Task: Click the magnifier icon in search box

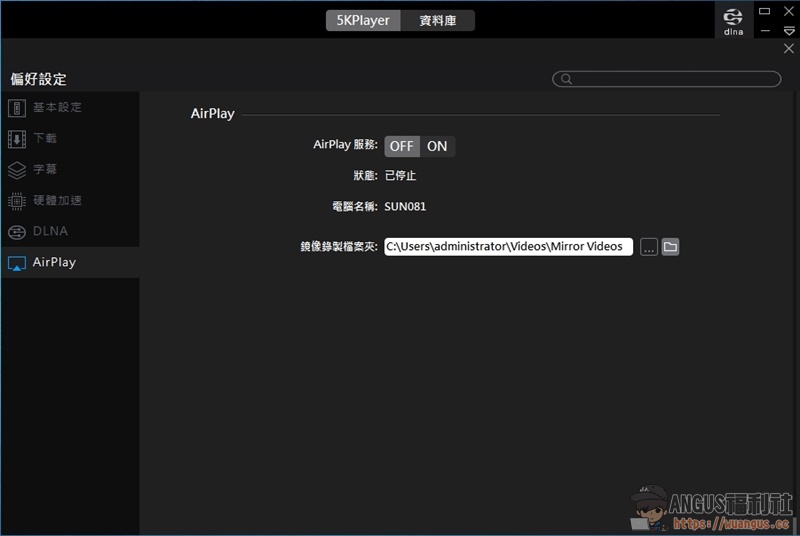Action: (566, 79)
